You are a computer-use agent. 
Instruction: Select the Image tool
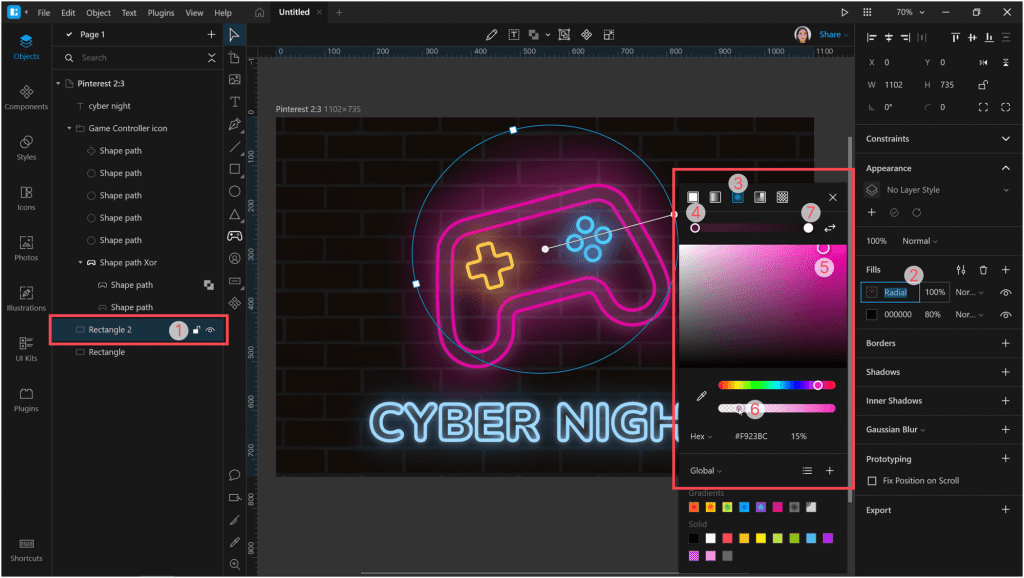(234, 80)
